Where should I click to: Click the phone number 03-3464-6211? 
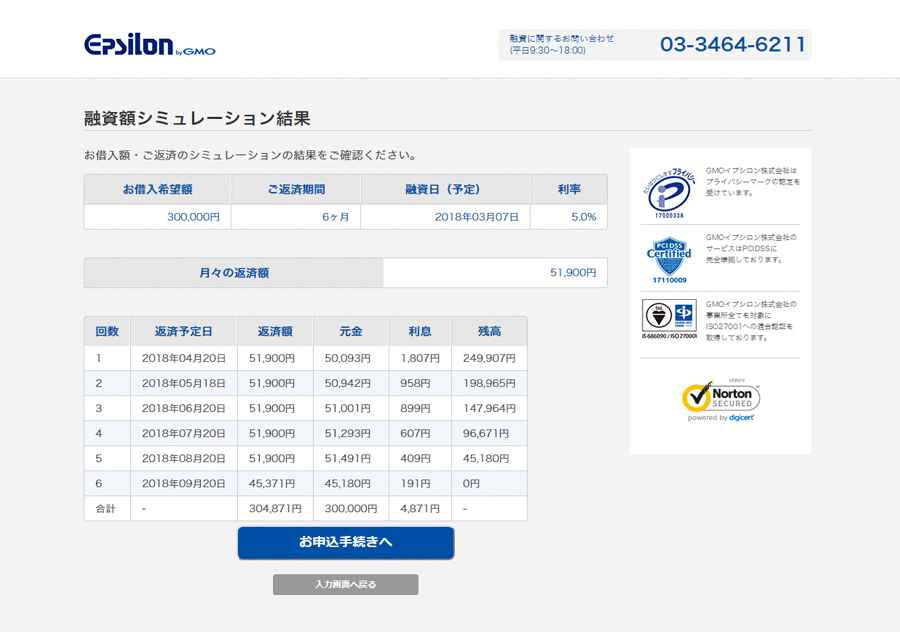(733, 44)
